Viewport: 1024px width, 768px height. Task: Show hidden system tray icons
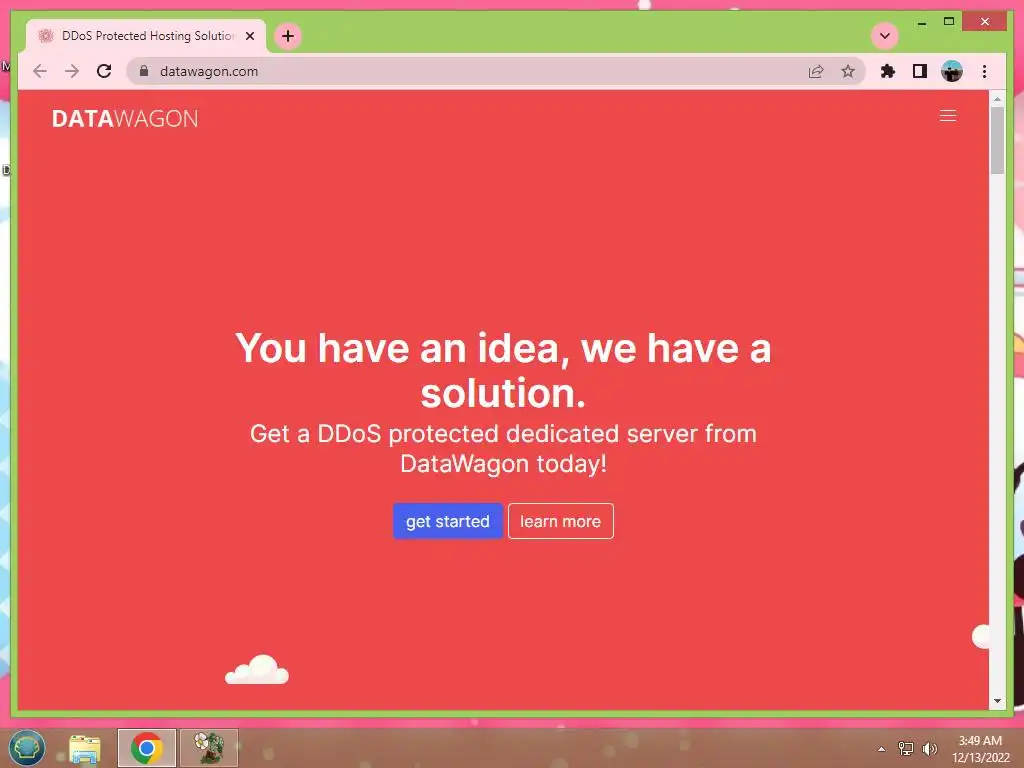(881, 748)
